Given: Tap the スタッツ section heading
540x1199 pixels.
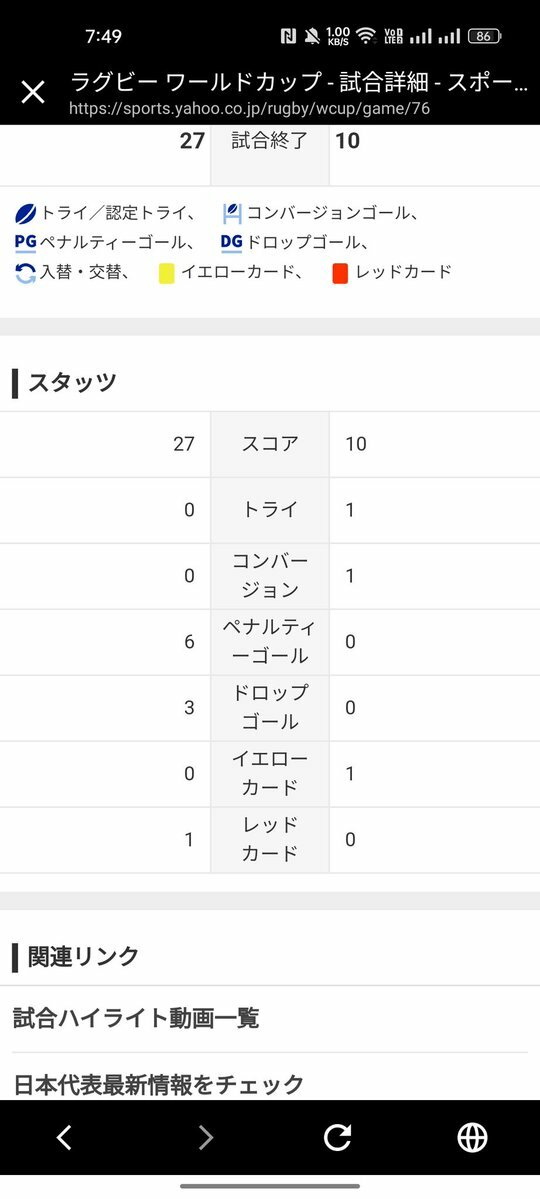Looking at the screenshot, I should [x=72, y=382].
